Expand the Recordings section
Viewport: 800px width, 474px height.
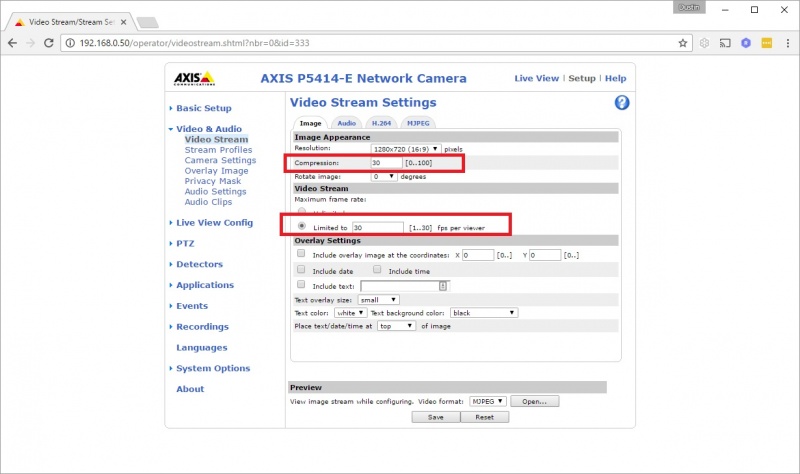click(x=202, y=327)
